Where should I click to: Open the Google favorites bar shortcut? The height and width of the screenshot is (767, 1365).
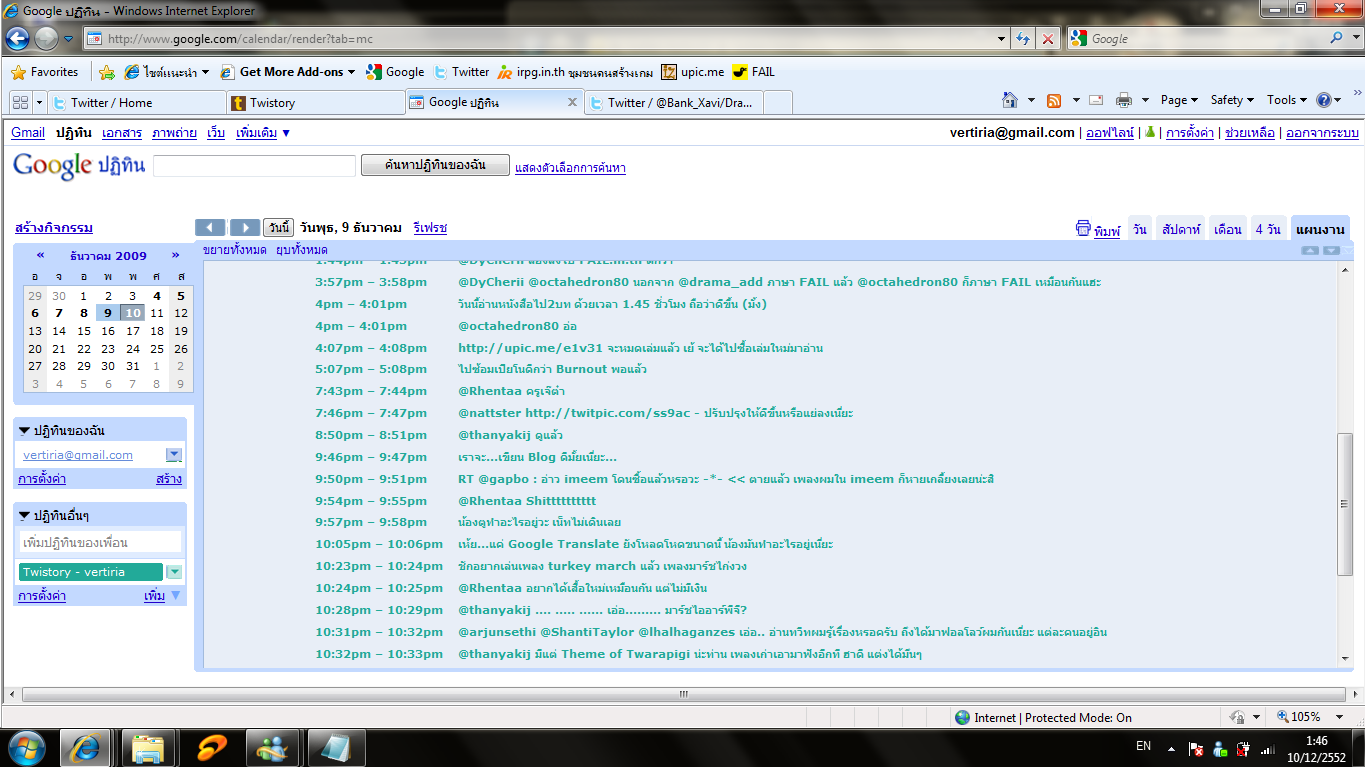click(x=396, y=72)
